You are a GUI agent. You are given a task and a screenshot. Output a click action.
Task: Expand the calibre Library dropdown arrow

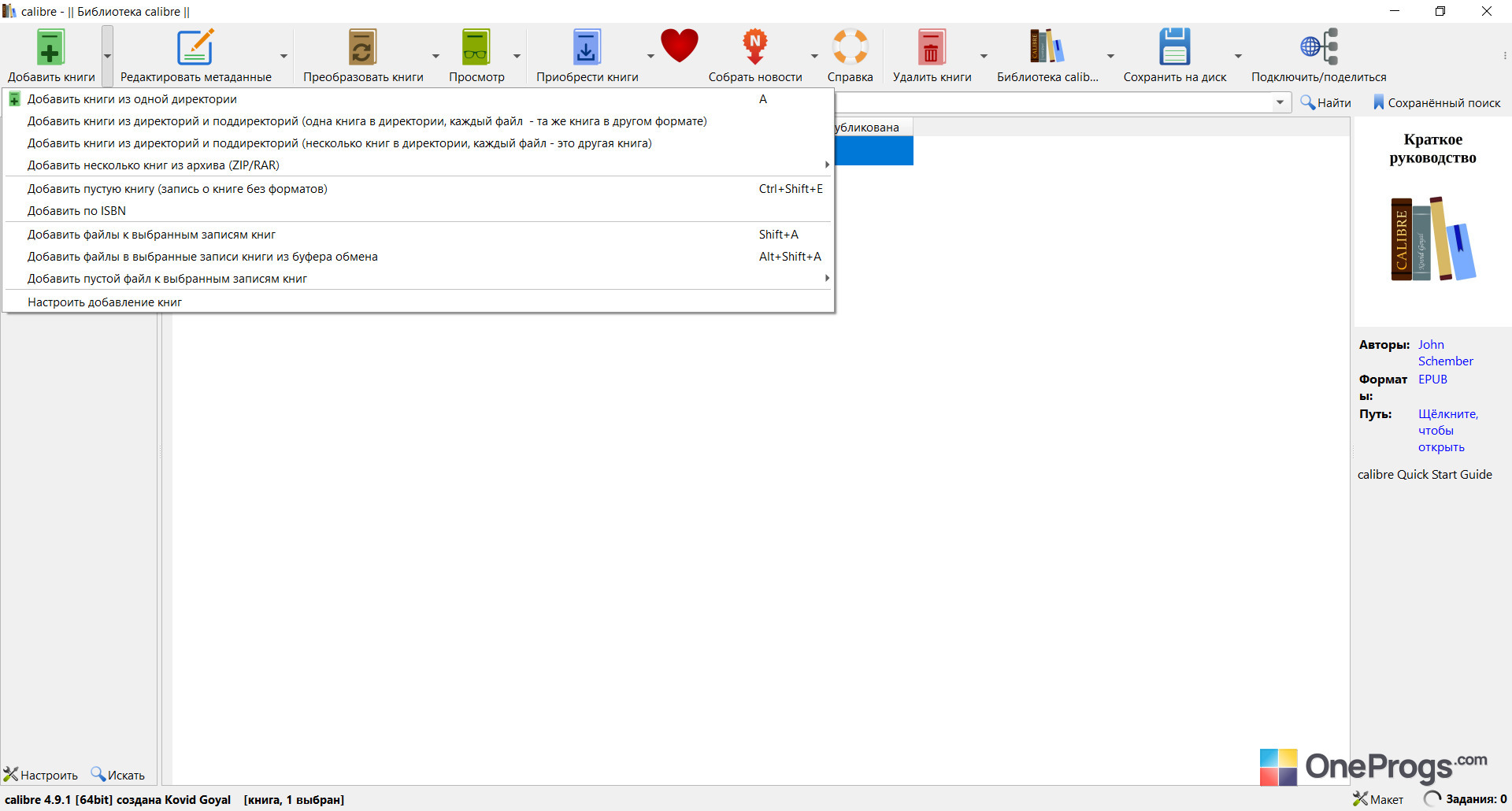tap(1111, 56)
